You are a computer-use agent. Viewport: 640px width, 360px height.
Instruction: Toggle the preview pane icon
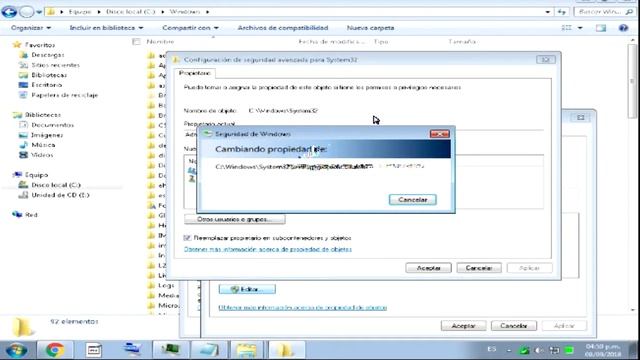601,28
